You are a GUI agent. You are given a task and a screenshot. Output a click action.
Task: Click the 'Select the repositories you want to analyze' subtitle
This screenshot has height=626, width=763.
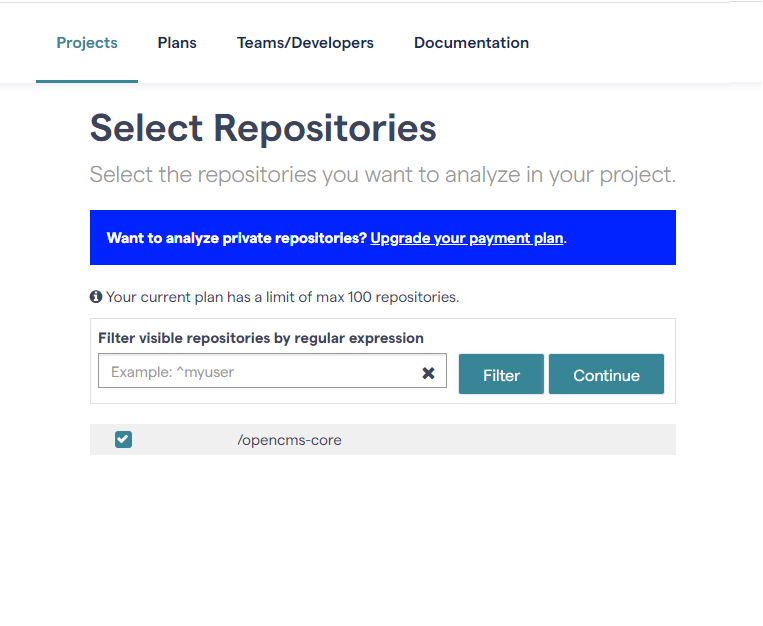(x=383, y=175)
